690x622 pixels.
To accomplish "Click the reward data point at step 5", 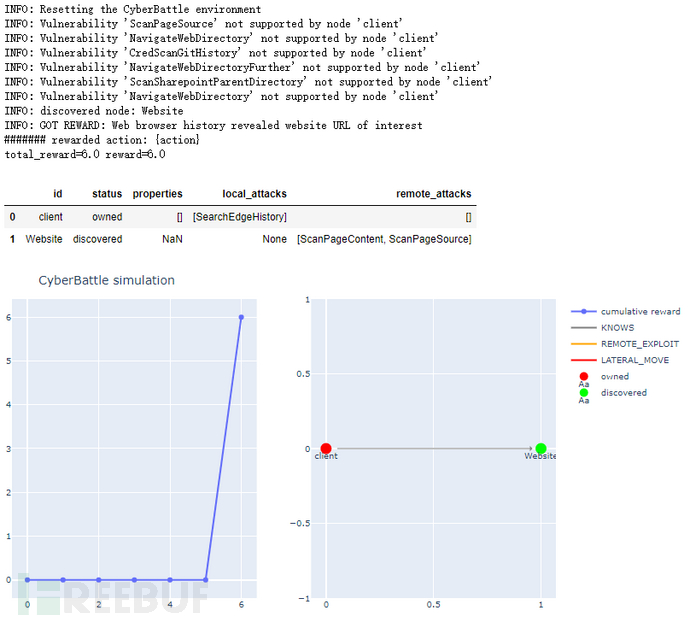I will click(x=206, y=580).
